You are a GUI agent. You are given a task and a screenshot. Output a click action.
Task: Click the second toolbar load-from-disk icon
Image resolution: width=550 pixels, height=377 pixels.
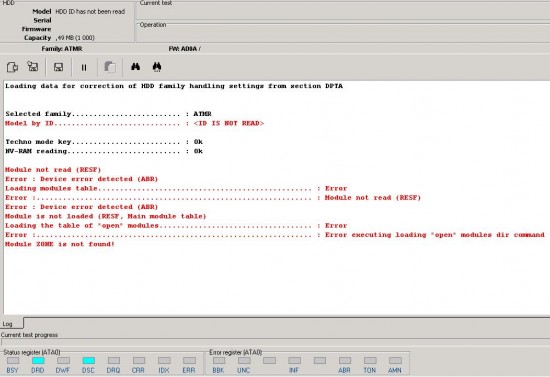point(33,66)
